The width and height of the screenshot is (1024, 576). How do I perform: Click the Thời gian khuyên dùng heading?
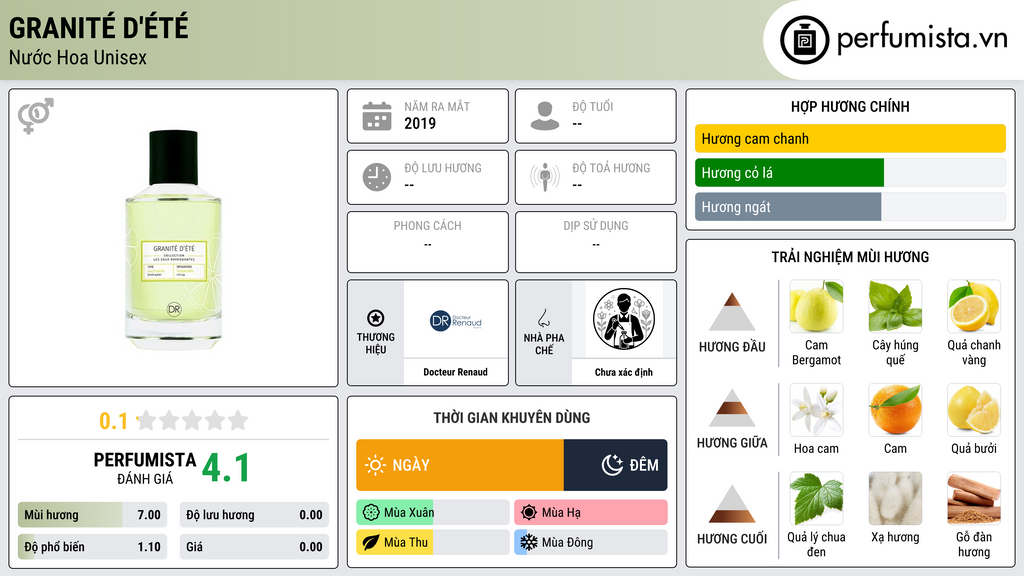click(x=512, y=418)
